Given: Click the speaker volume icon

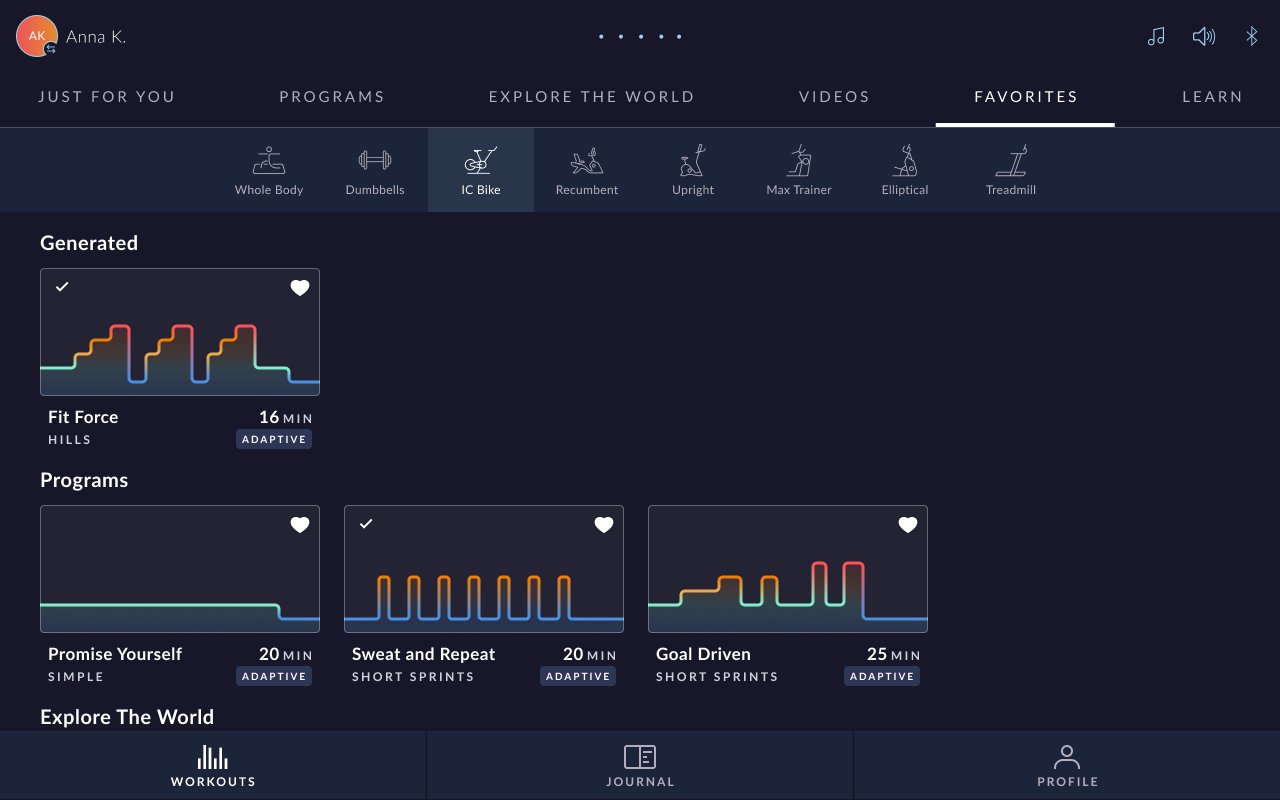Looking at the screenshot, I should click(x=1203, y=37).
